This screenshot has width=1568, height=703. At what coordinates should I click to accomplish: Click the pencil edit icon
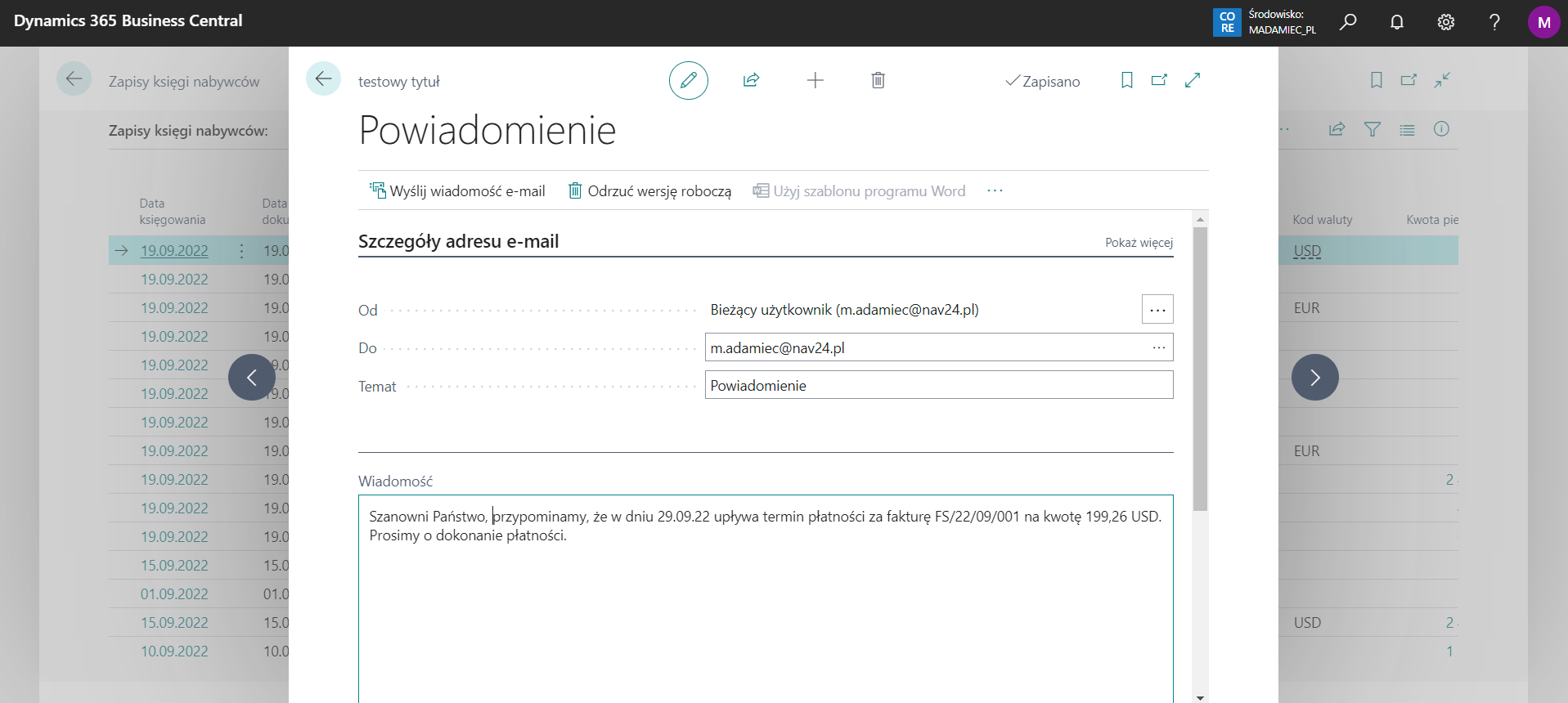point(688,80)
